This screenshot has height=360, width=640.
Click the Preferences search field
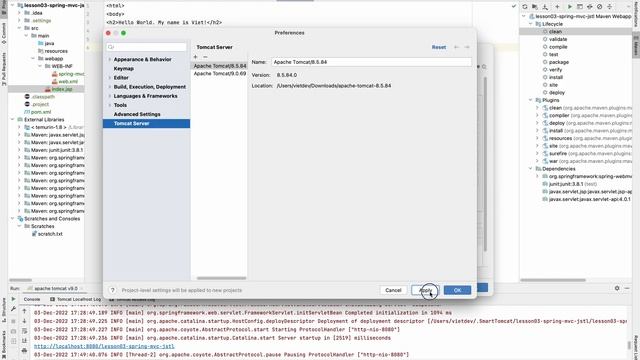click(x=147, y=47)
